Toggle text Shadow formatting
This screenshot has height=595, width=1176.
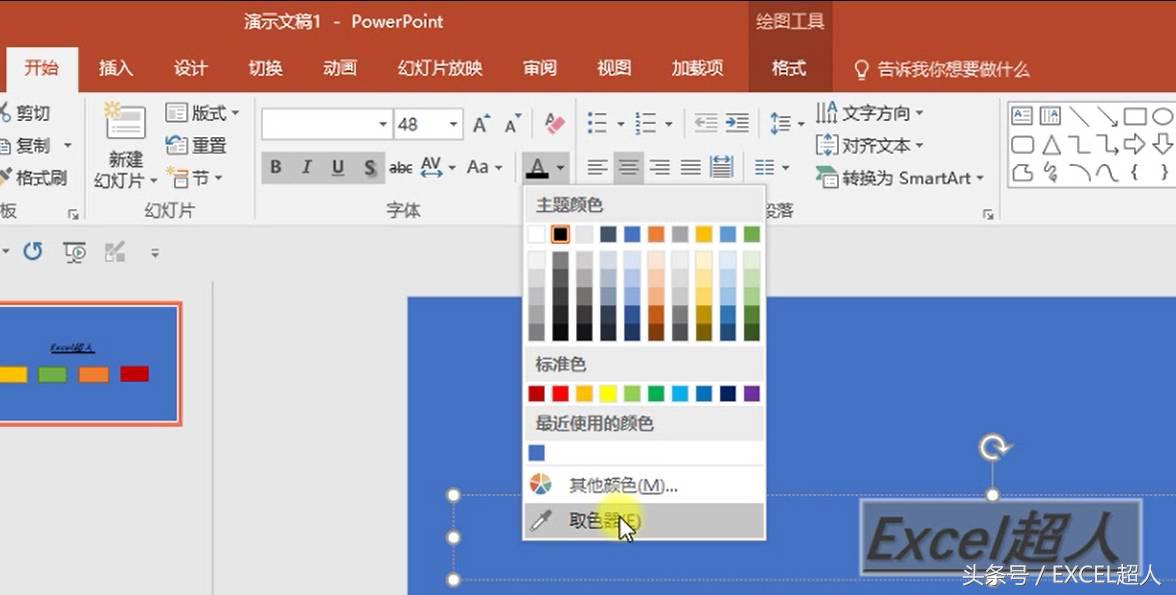[x=370, y=167]
